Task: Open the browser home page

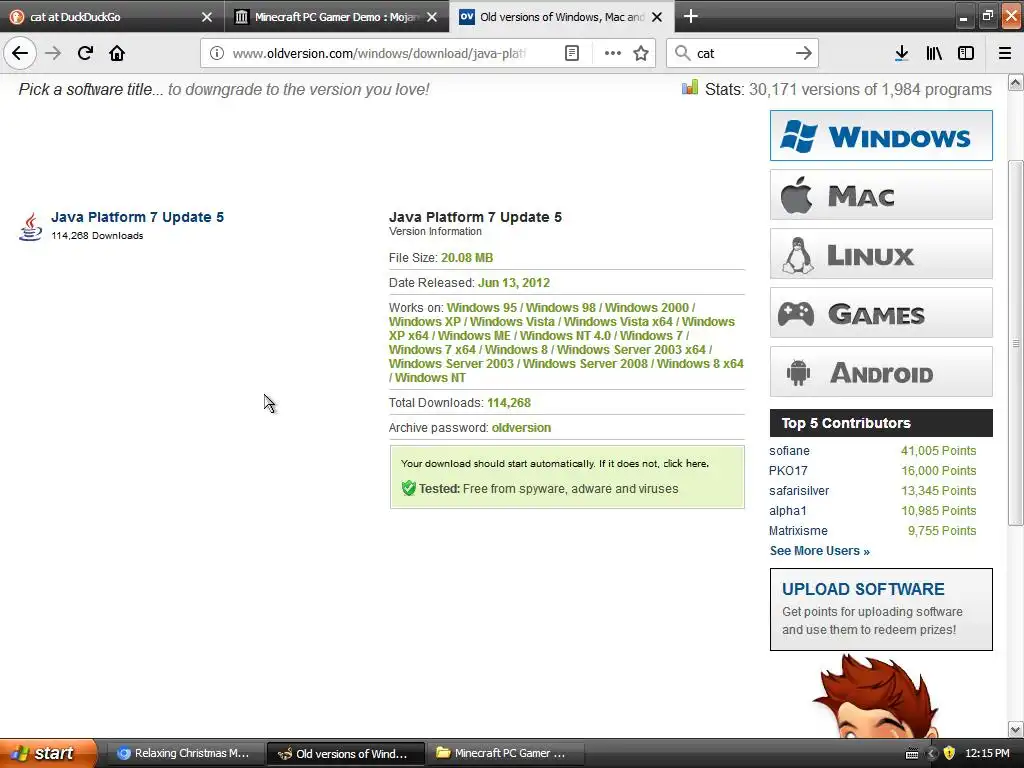Action: click(x=117, y=53)
